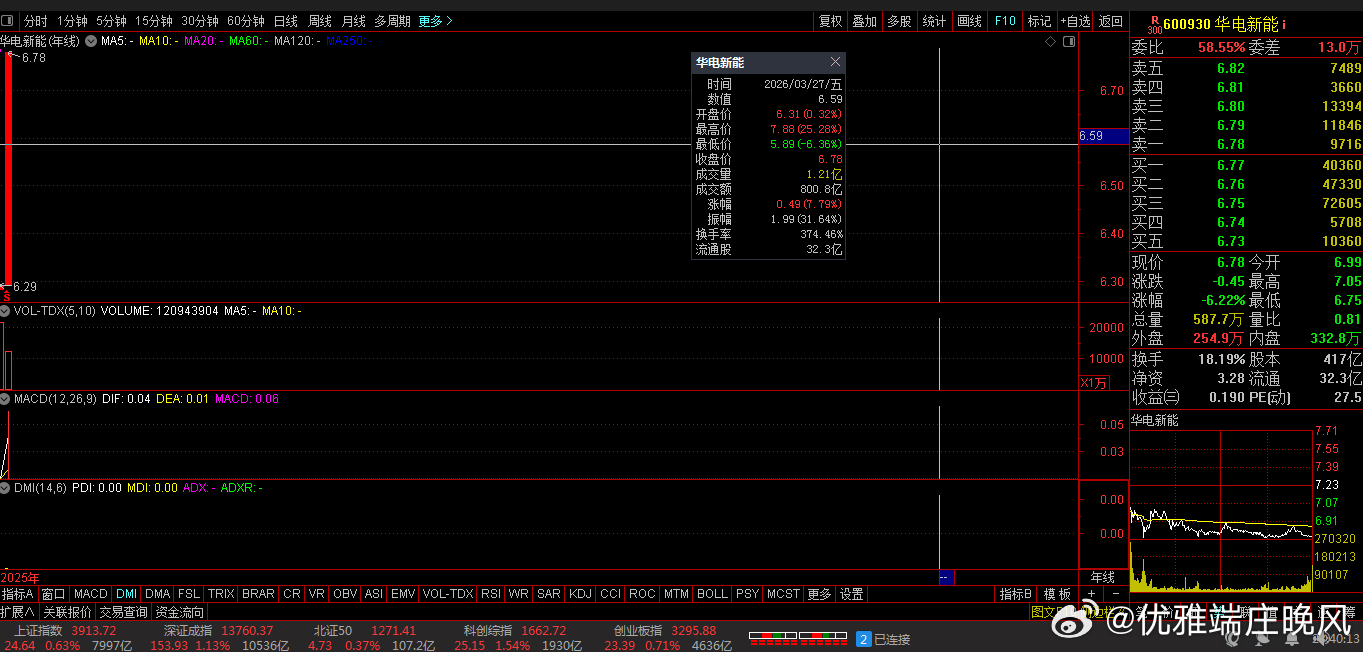Click the 已连接 connection status
1363x652 pixels.
point(891,639)
